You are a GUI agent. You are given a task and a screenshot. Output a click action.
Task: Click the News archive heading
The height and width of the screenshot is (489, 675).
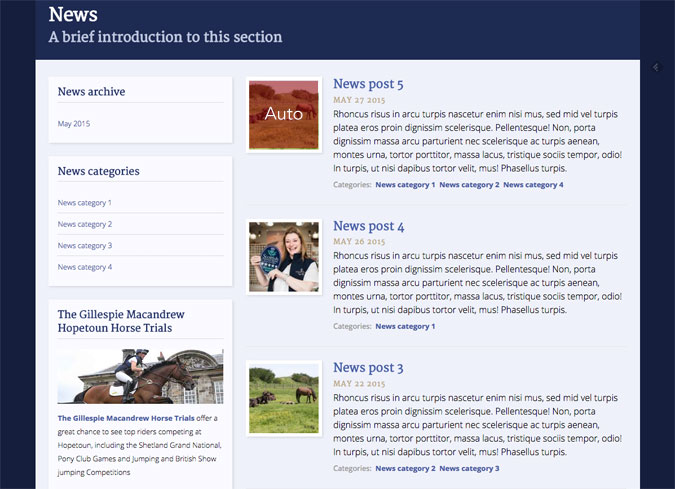tap(91, 91)
